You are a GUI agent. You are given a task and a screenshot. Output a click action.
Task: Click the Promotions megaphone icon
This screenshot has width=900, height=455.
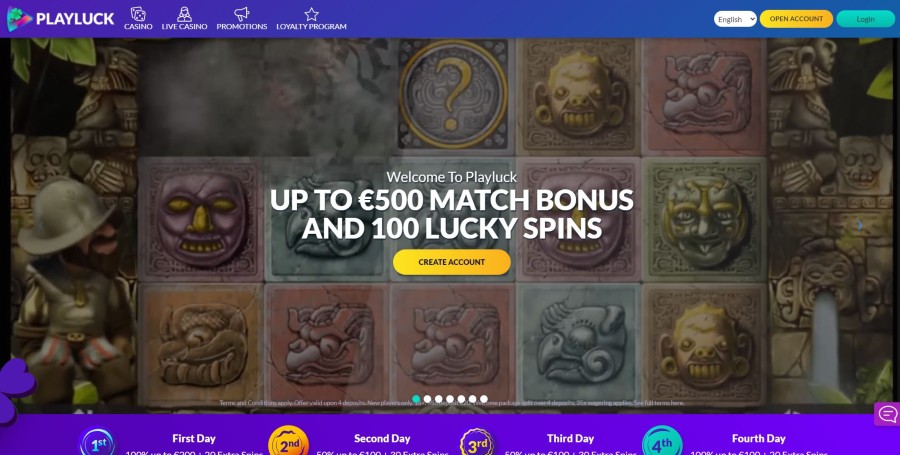[x=242, y=14]
